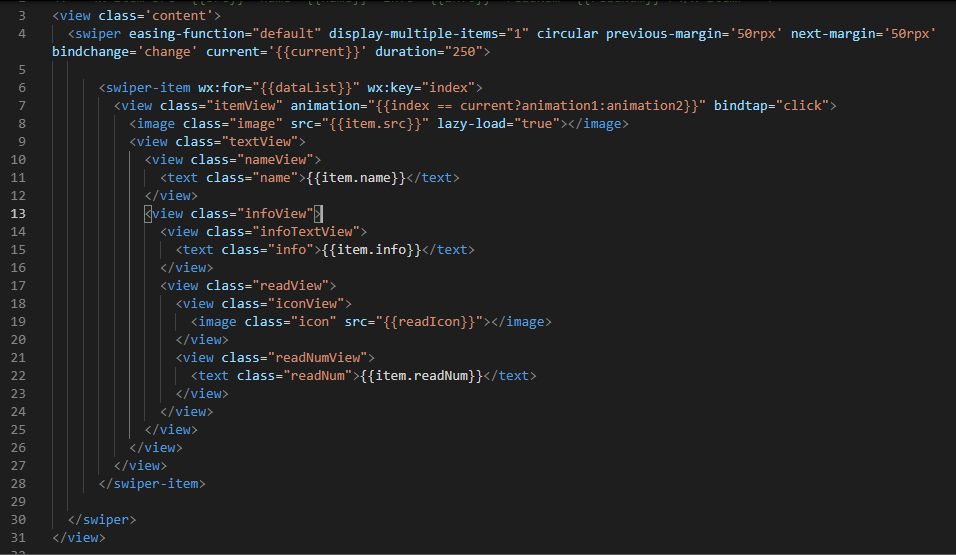
Task: Click the {{item.info}} expression
Action: click(371, 249)
